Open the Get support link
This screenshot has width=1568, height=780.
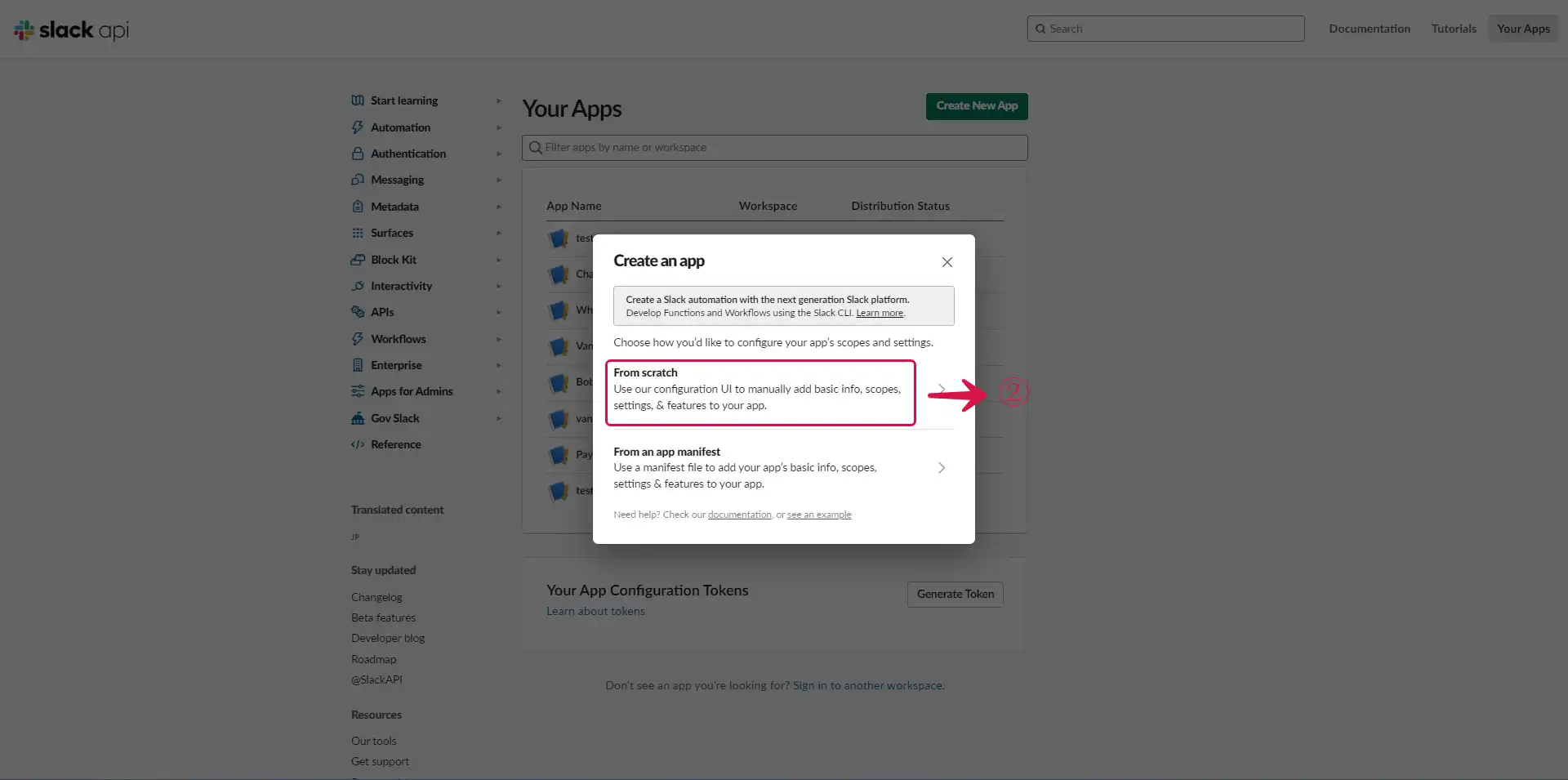(380, 761)
